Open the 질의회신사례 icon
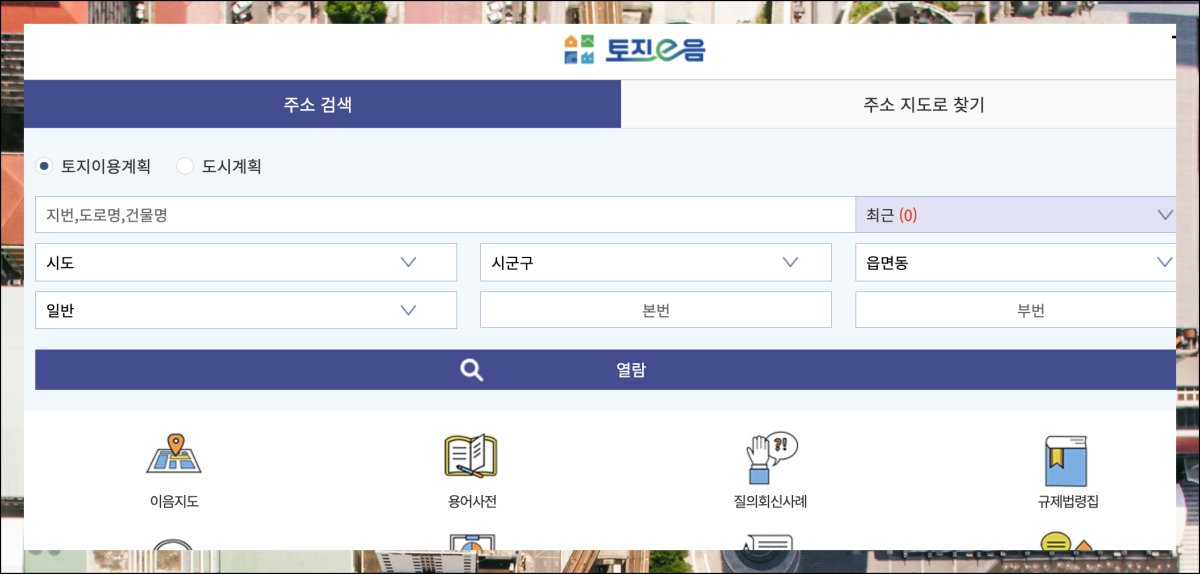The image size is (1200, 574). pyautogui.click(x=771, y=457)
